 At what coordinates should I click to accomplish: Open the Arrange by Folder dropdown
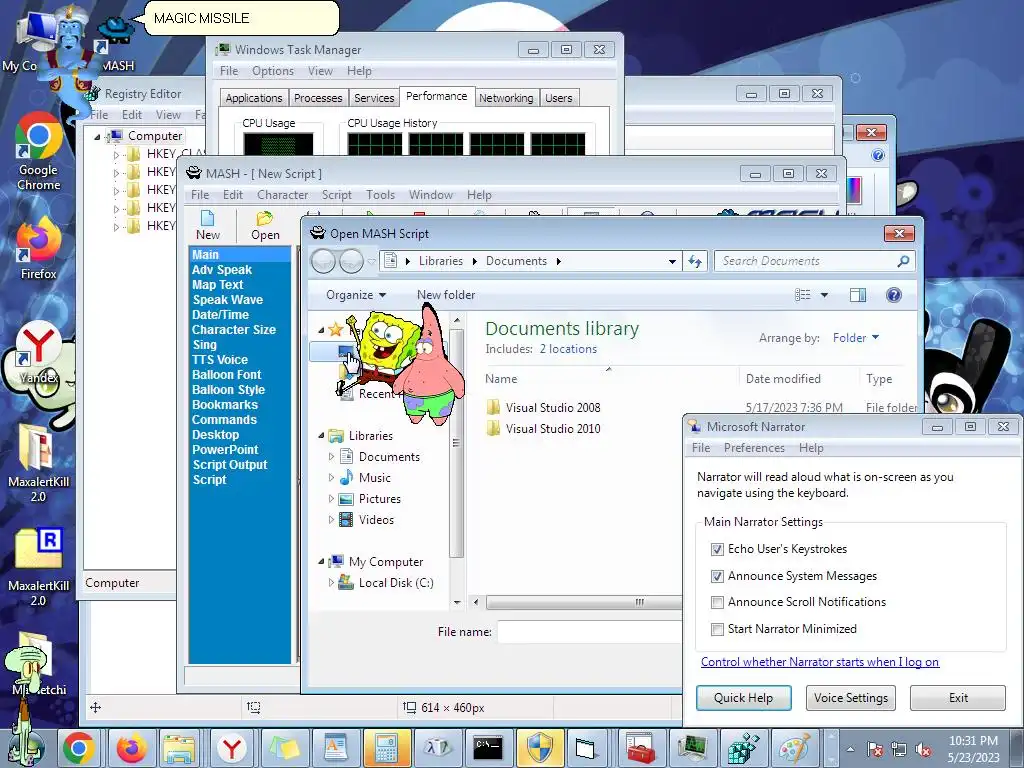856,338
